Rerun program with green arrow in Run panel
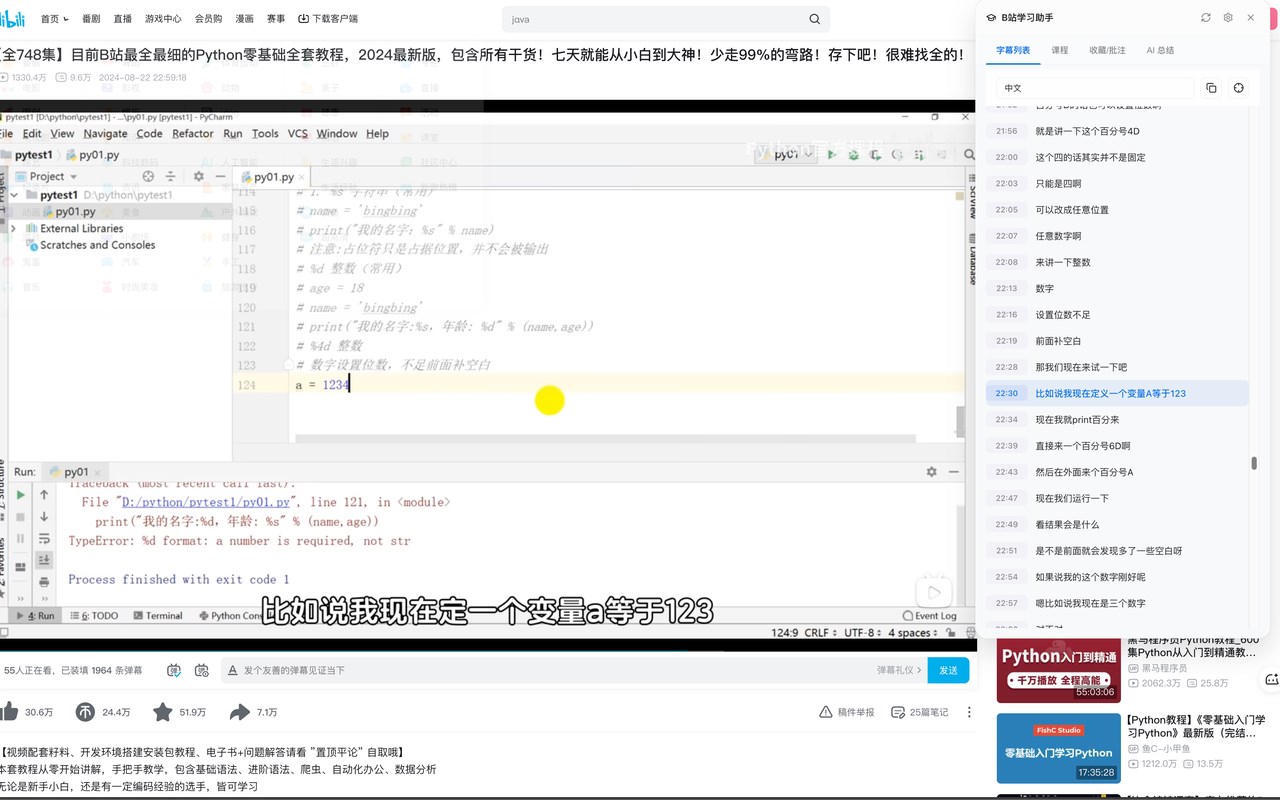The width and height of the screenshot is (1280, 800). coord(20,495)
